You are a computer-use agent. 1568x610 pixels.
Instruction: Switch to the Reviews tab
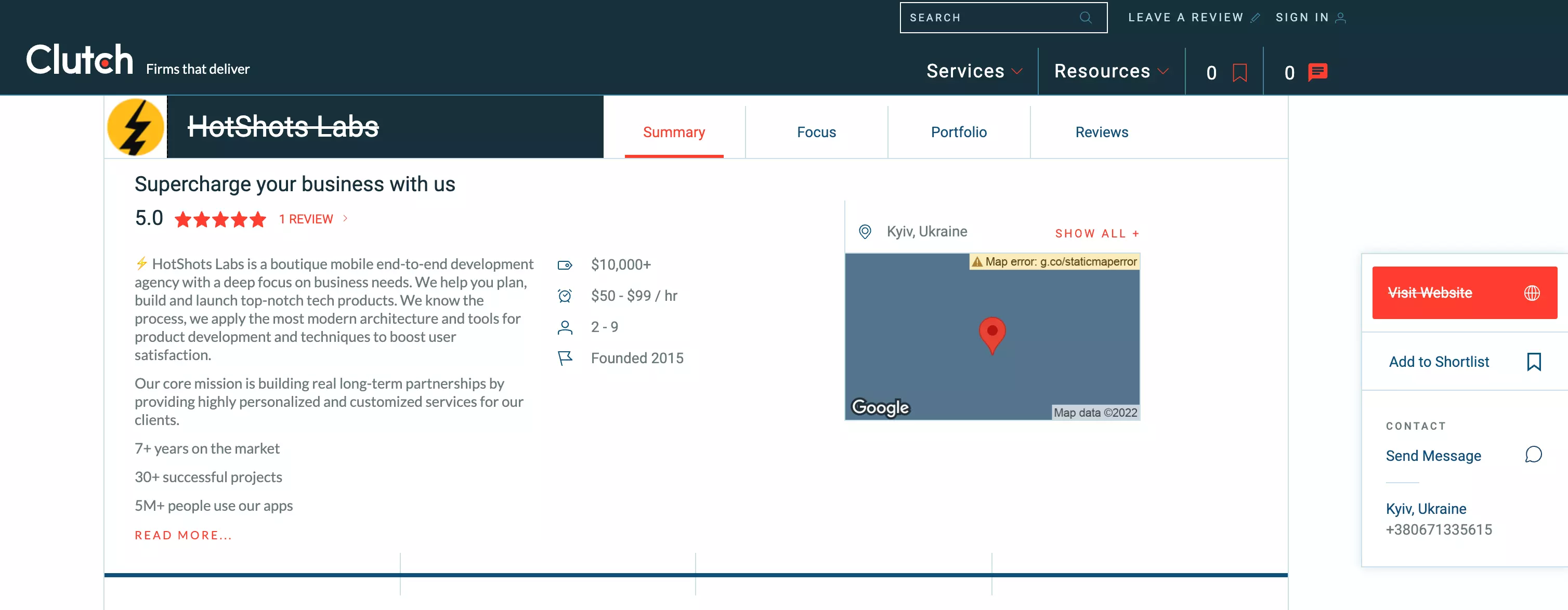[1102, 131]
